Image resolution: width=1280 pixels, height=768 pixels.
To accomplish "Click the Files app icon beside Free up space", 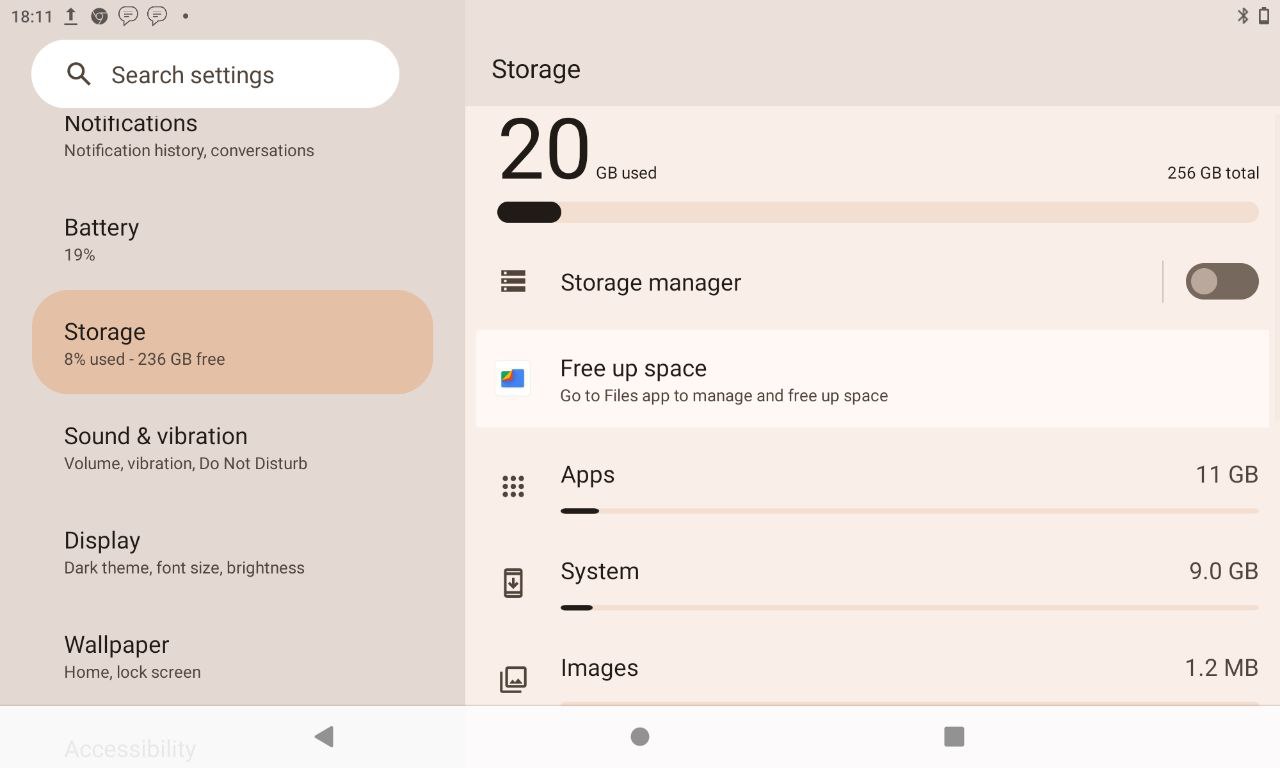I will point(513,379).
